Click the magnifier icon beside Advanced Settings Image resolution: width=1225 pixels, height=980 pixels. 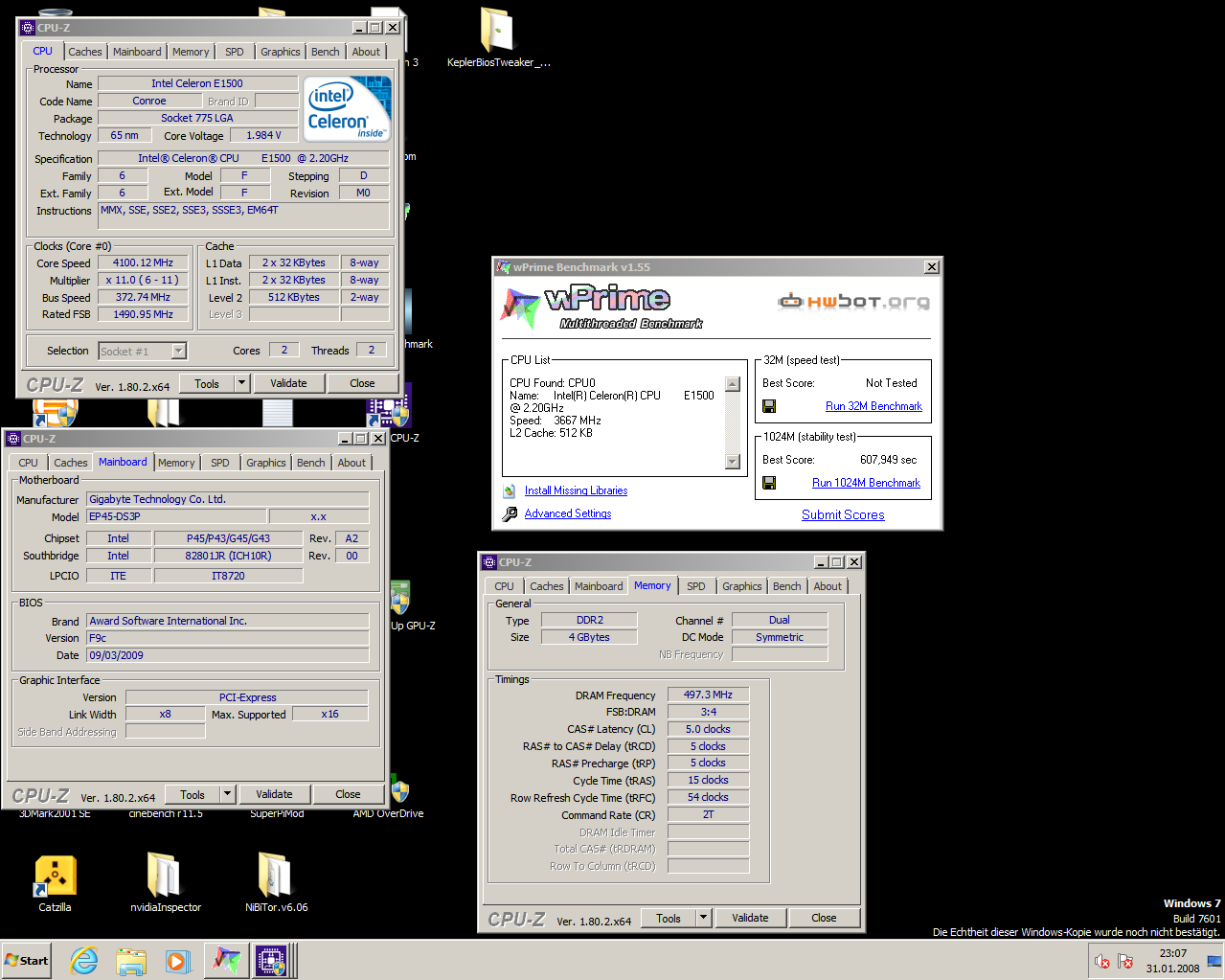(510, 514)
